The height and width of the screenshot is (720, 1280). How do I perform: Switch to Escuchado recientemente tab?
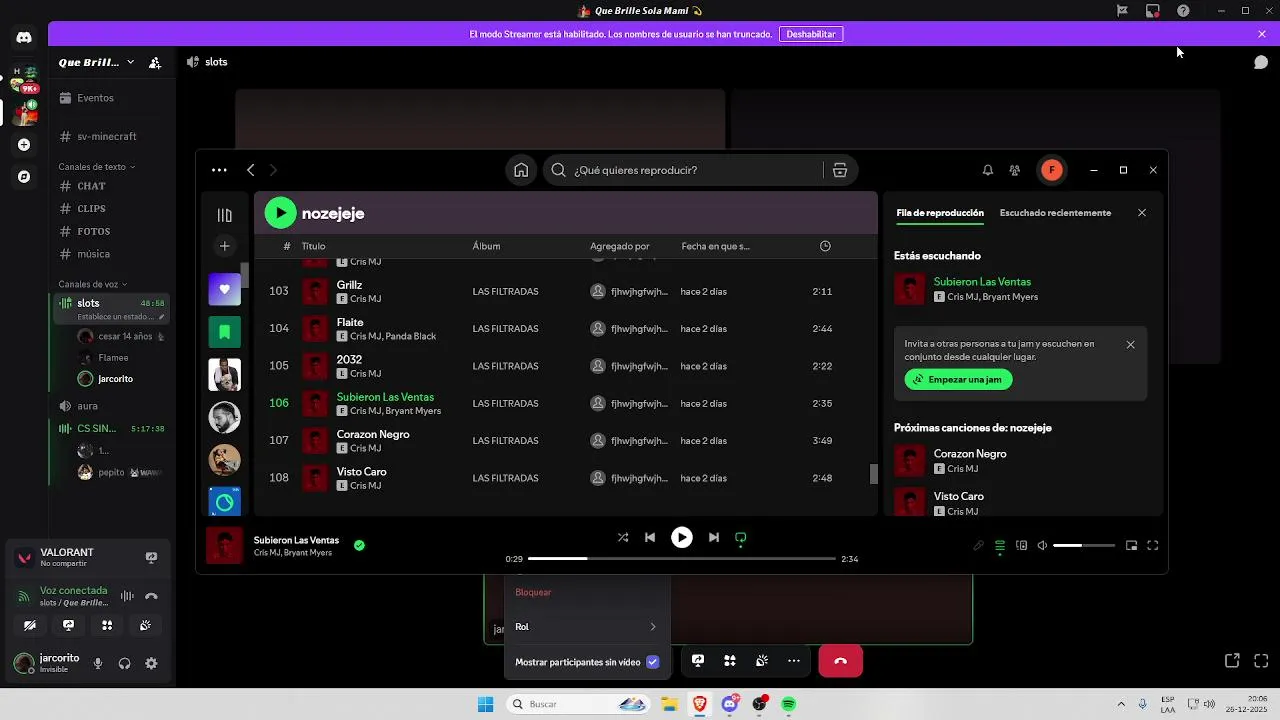click(x=1055, y=213)
